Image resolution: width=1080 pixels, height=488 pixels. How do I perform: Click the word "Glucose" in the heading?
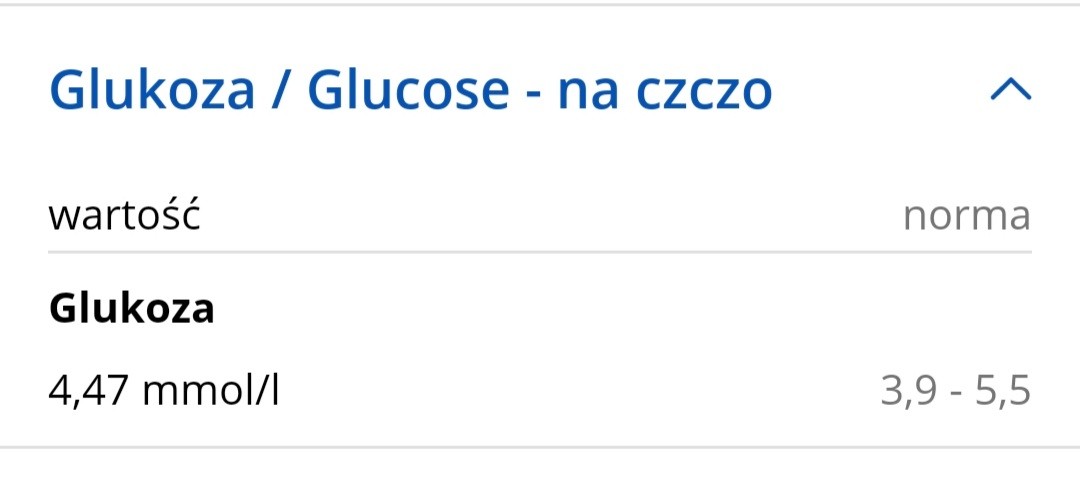pos(408,91)
